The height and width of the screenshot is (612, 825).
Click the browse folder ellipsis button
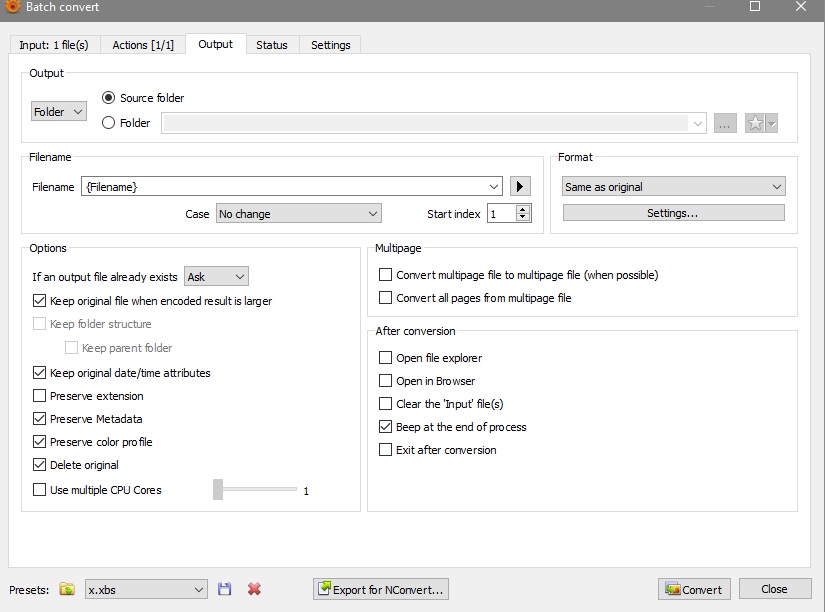725,123
